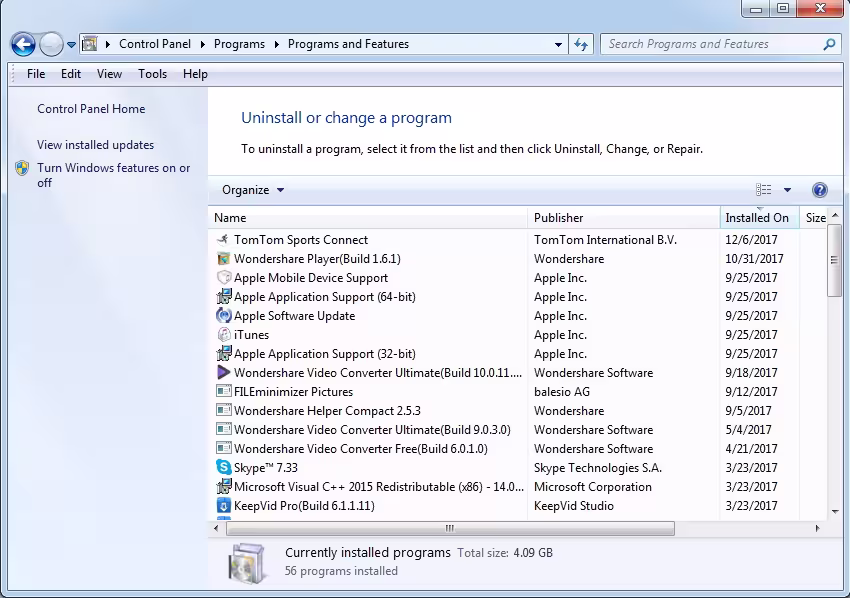Click the Wondershare Video Converter Free icon
Image resolution: width=850 pixels, height=598 pixels.
point(223,448)
